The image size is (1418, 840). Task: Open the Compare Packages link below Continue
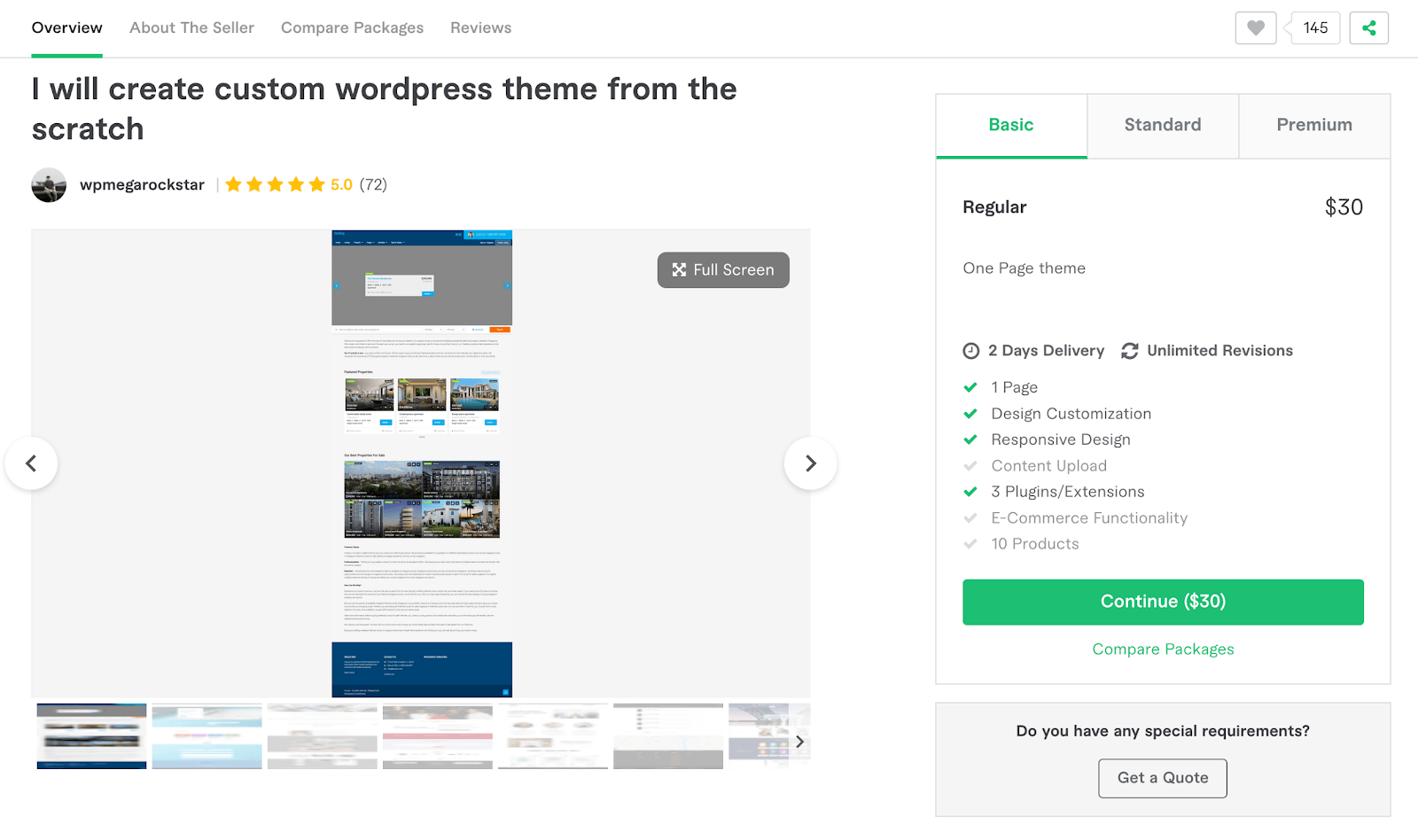tap(1163, 649)
